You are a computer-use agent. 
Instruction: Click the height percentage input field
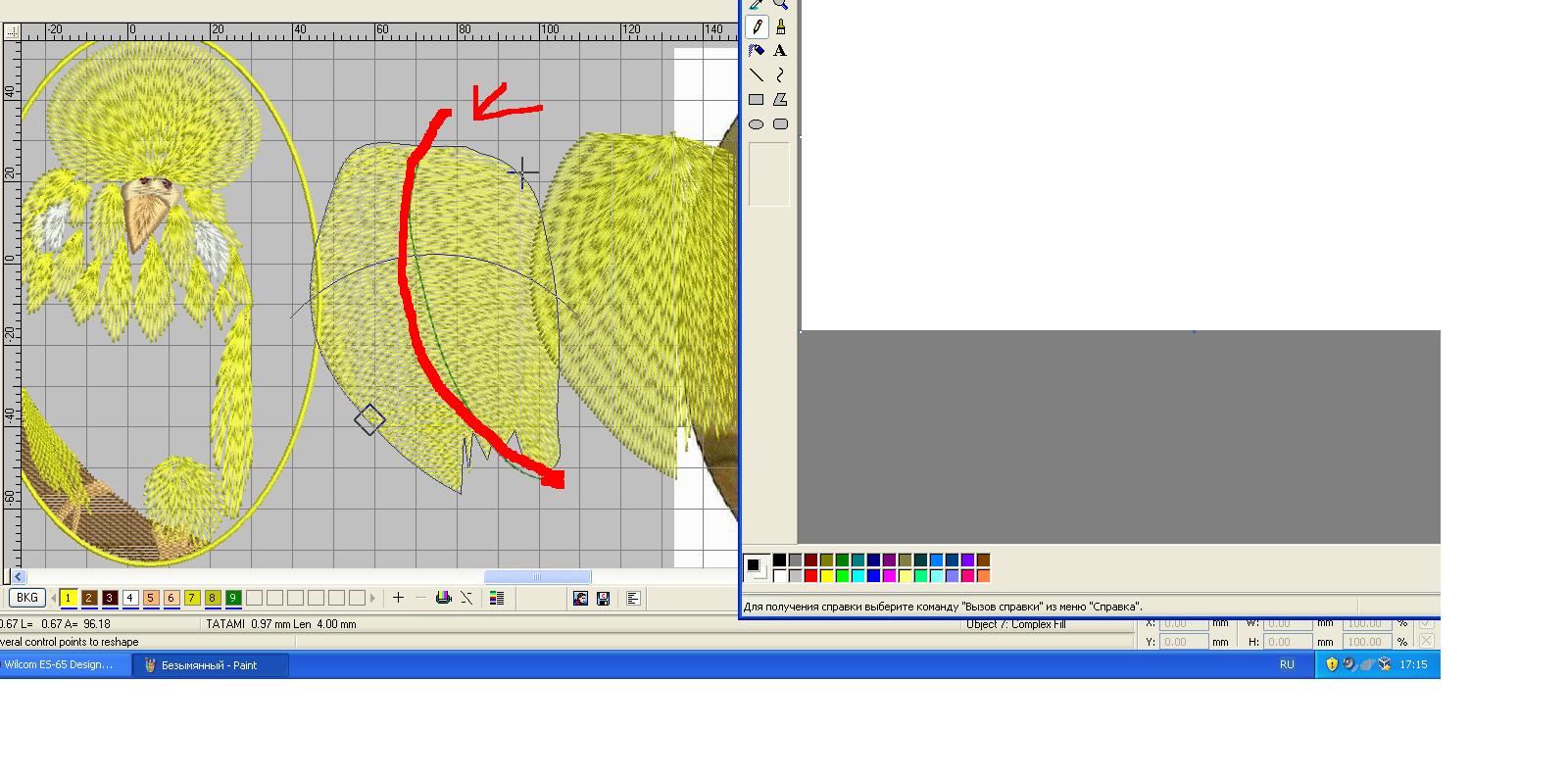pos(1367,643)
